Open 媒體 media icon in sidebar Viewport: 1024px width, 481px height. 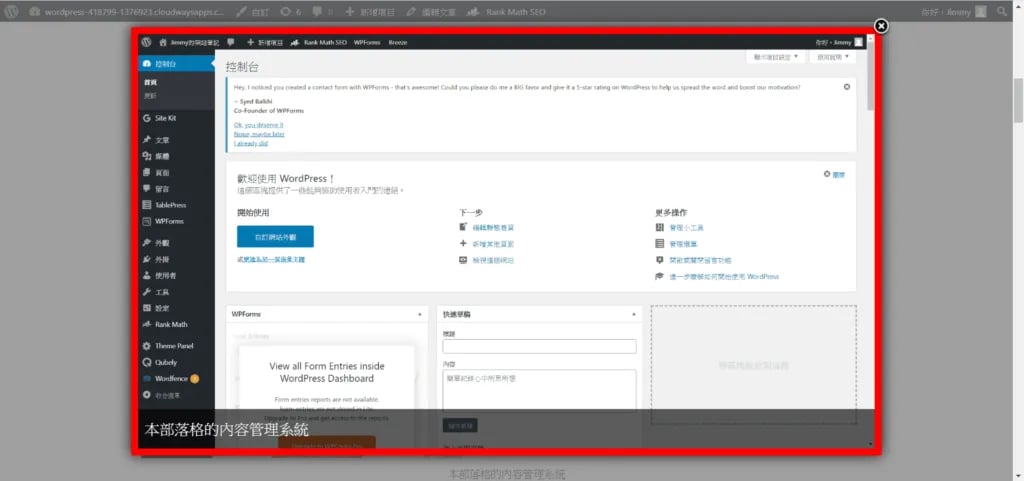click(x=147, y=156)
